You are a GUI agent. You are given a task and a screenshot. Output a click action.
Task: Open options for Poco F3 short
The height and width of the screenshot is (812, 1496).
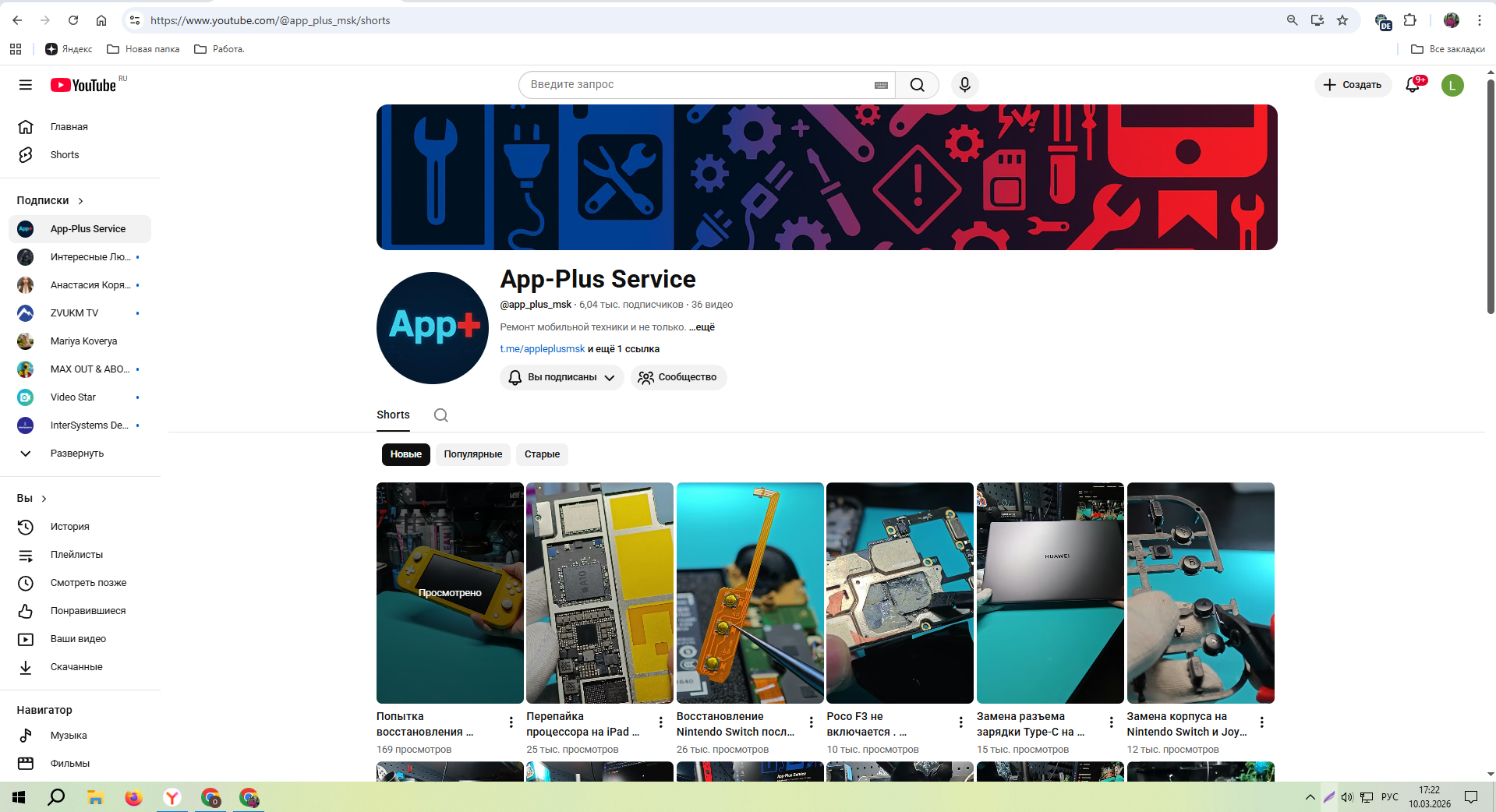960,723
